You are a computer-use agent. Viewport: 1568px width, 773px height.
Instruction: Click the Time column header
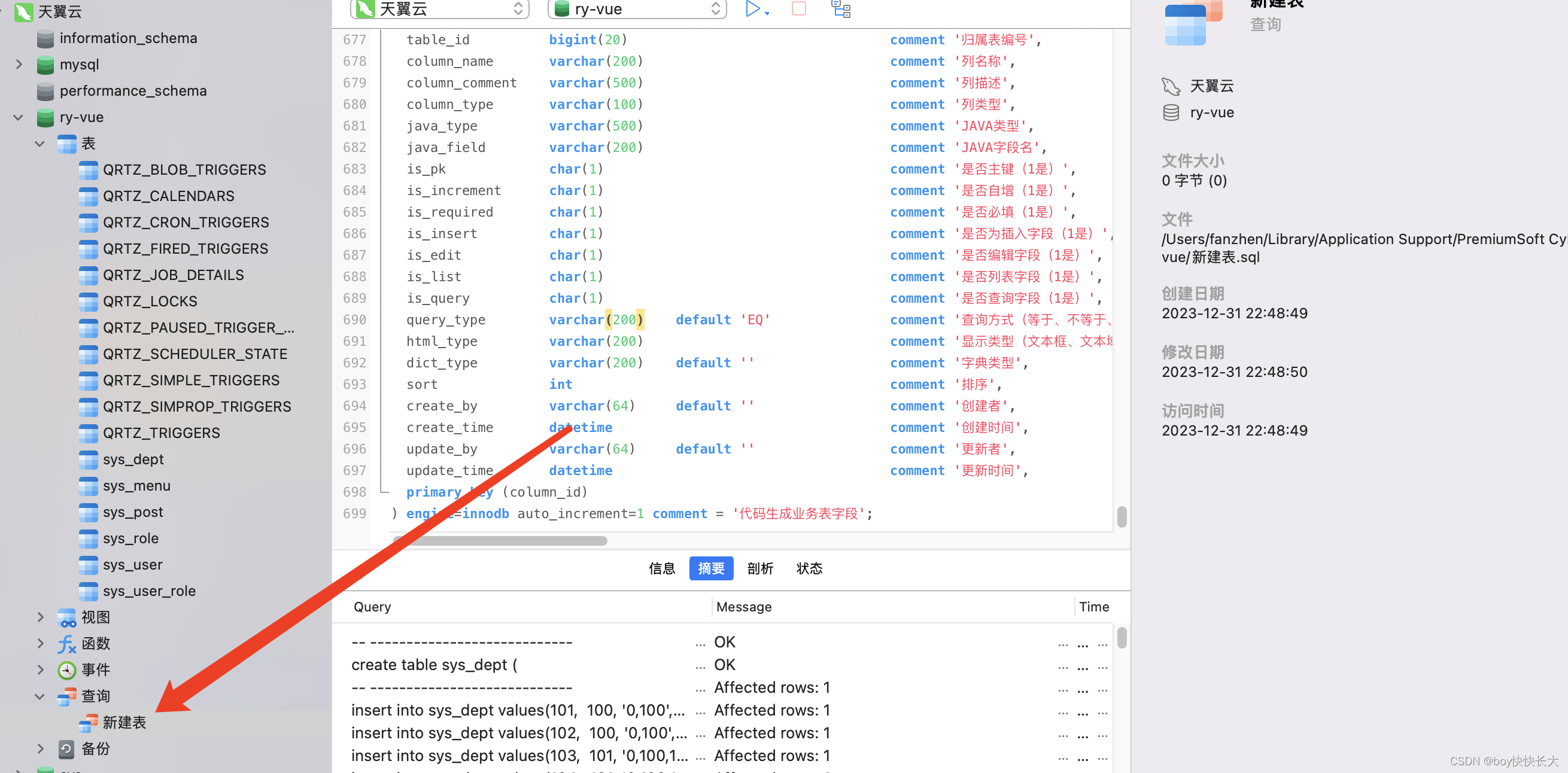click(1094, 607)
